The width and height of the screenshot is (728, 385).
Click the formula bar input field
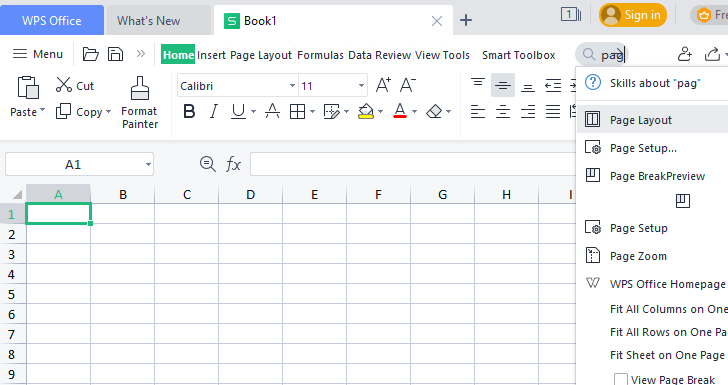[x=412, y=164]
